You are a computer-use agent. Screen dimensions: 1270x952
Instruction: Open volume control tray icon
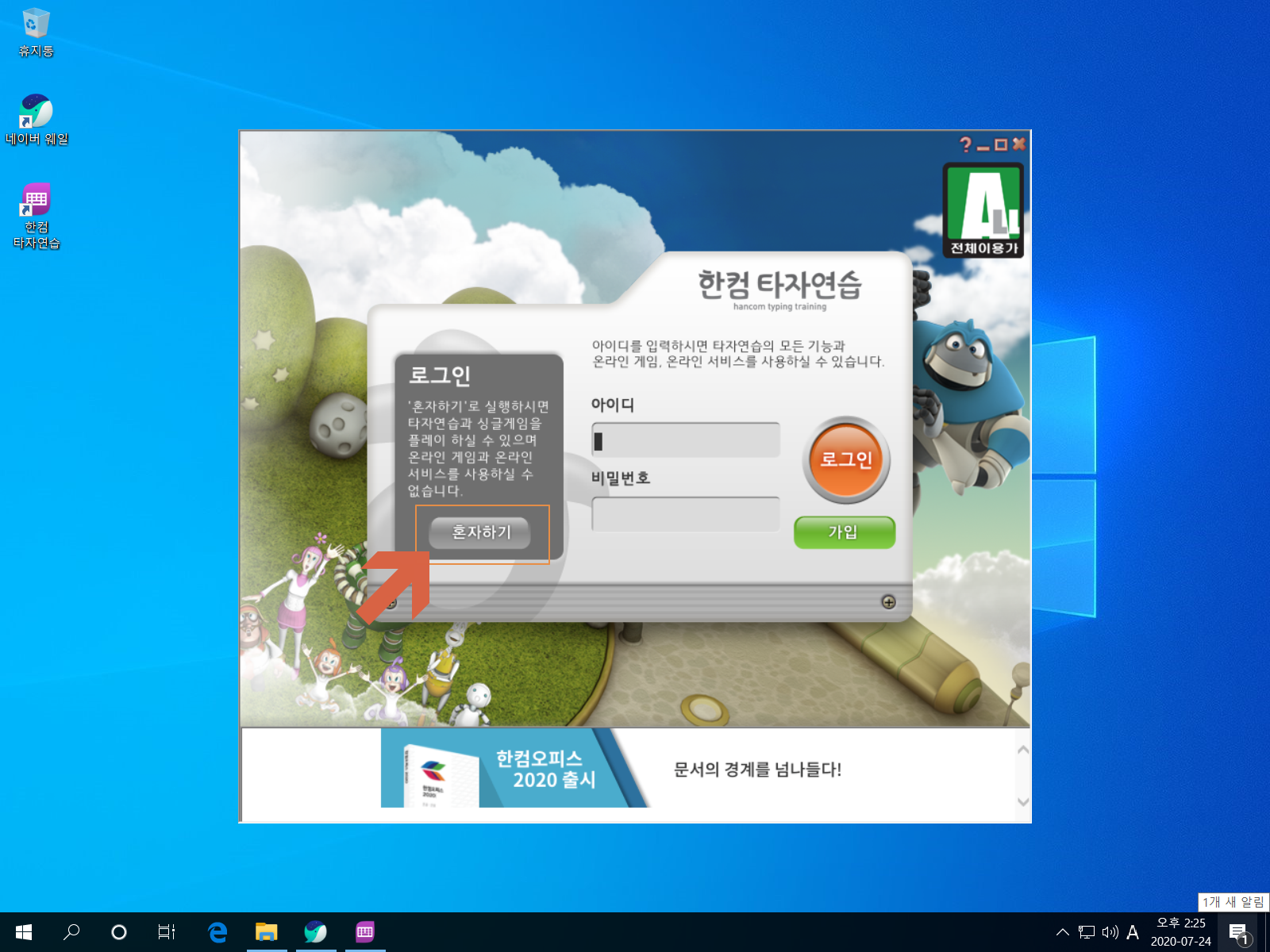point(1110,932)
